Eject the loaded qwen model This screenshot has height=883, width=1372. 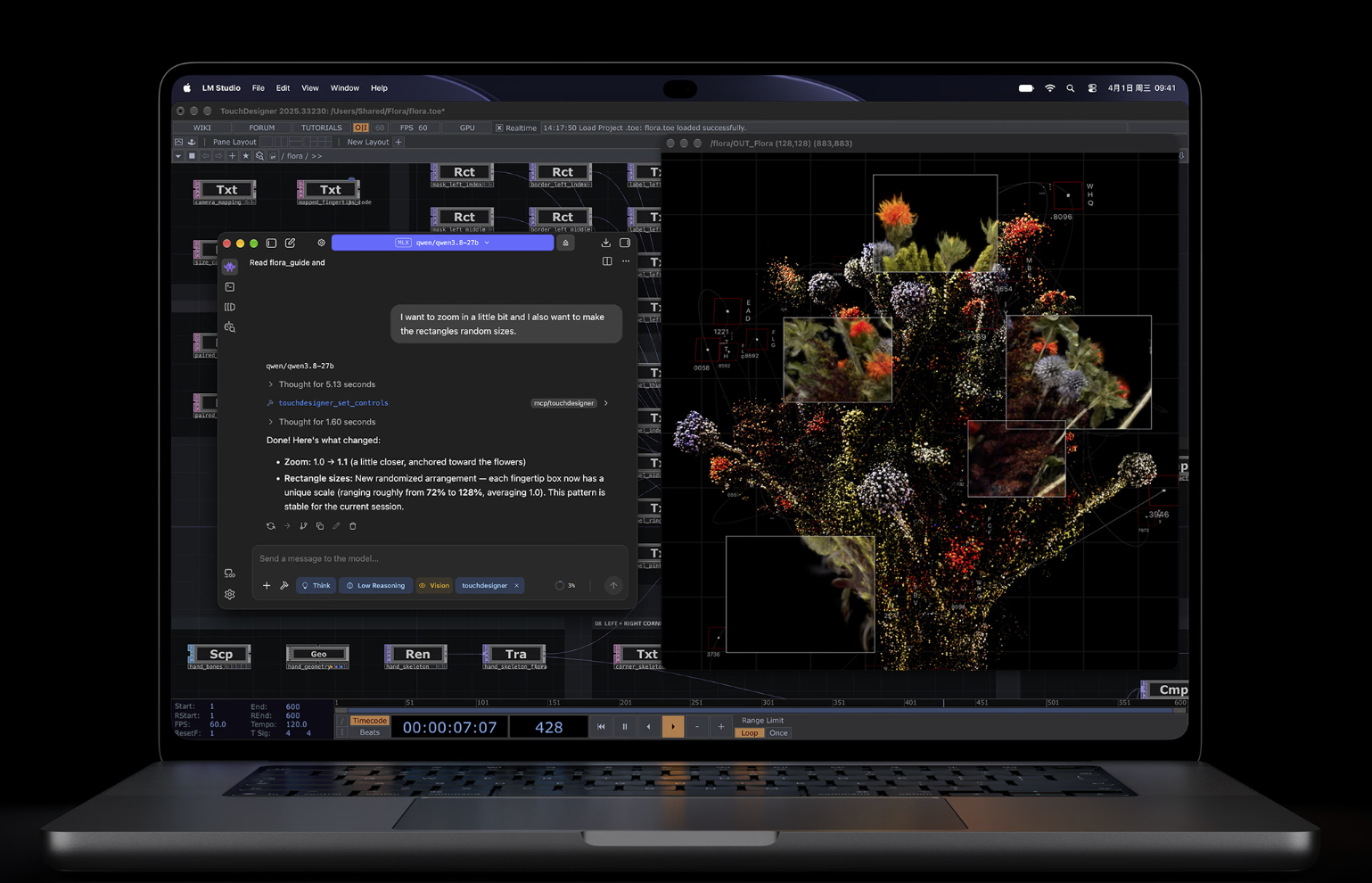click(565, 243)
